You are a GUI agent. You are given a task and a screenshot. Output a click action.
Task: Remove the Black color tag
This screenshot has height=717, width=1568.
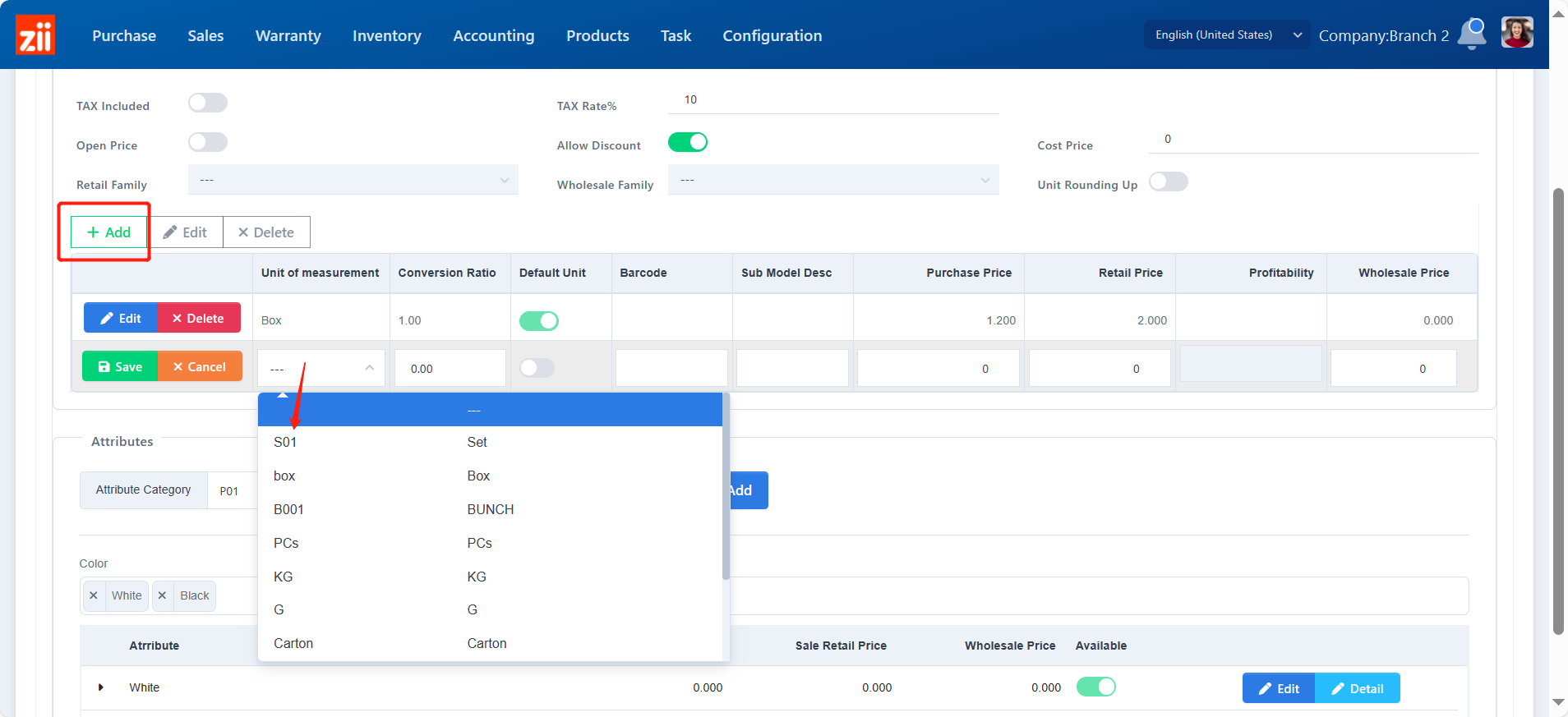pyautogui.click(x=163, y=595)
